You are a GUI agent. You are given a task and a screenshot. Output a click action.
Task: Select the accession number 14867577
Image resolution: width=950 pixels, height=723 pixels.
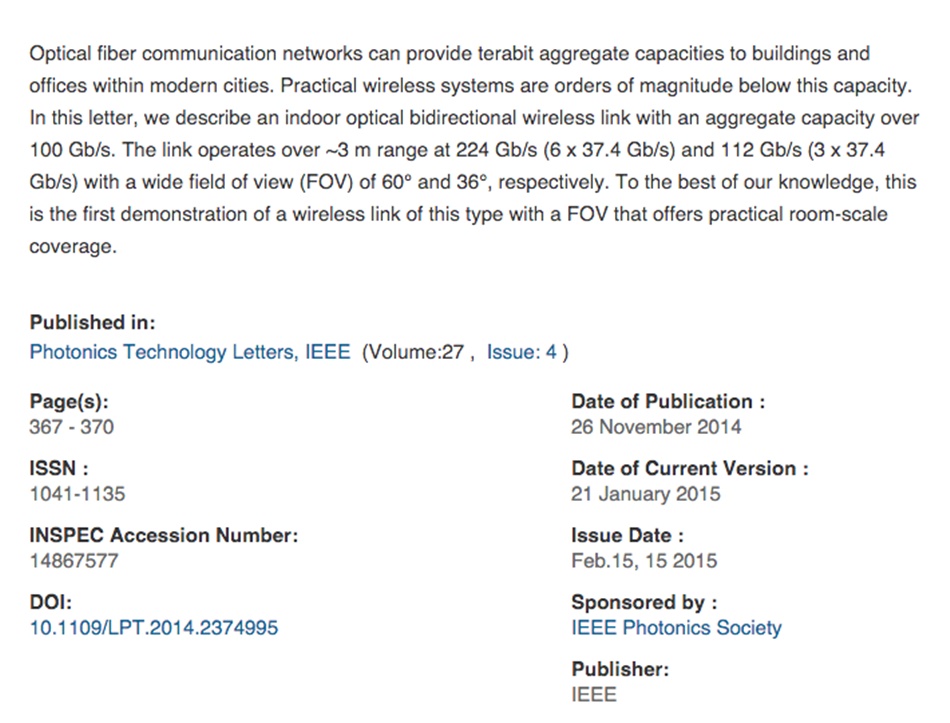[x=74, y=561]
